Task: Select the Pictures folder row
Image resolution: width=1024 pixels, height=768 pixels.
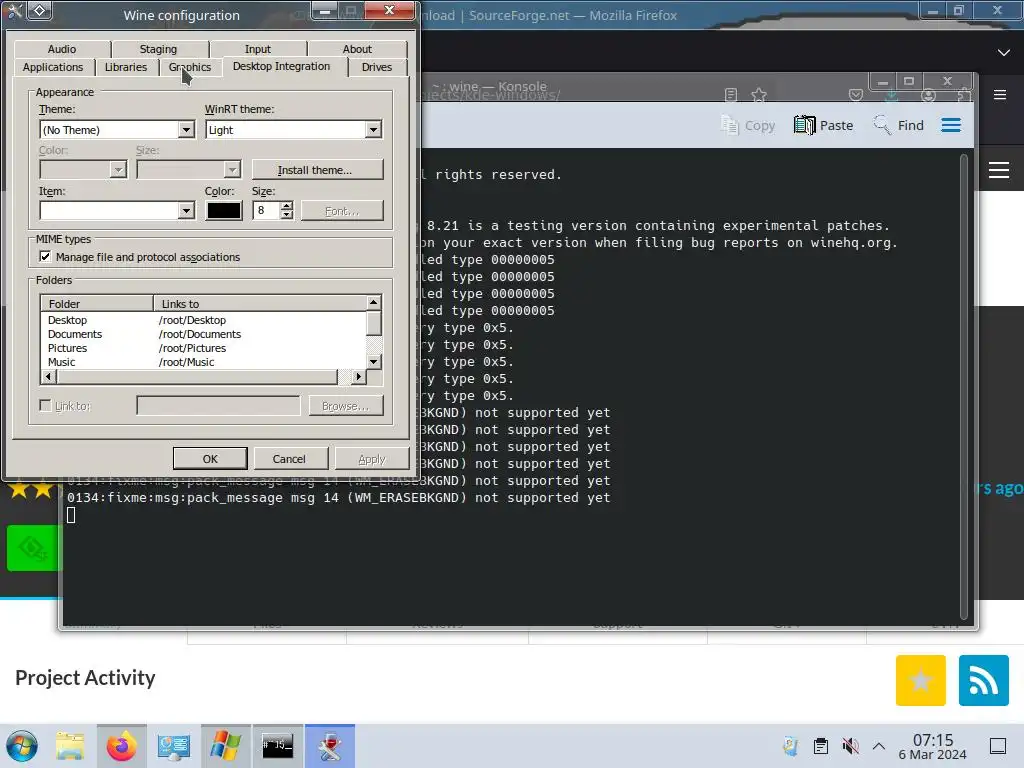Action: (203, 348)
